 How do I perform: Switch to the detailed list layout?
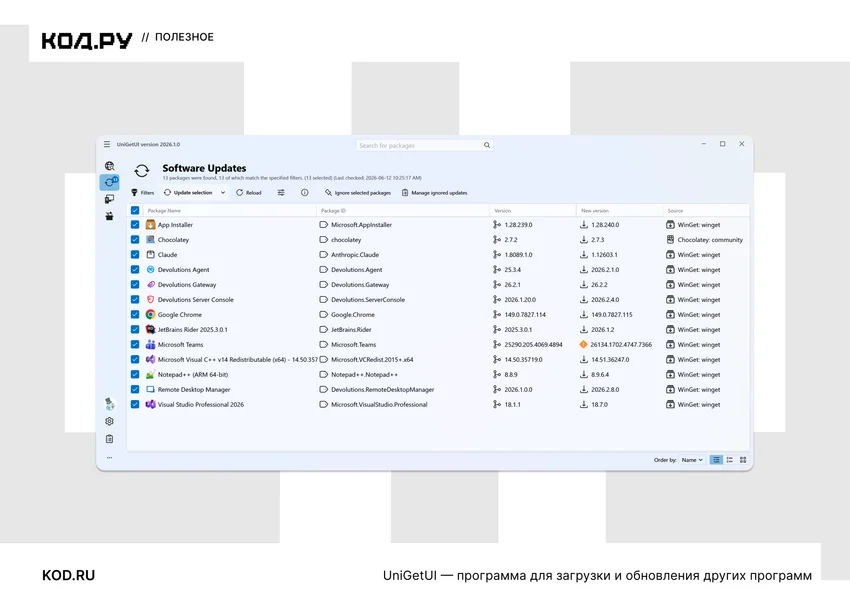(x=730, y=460)
